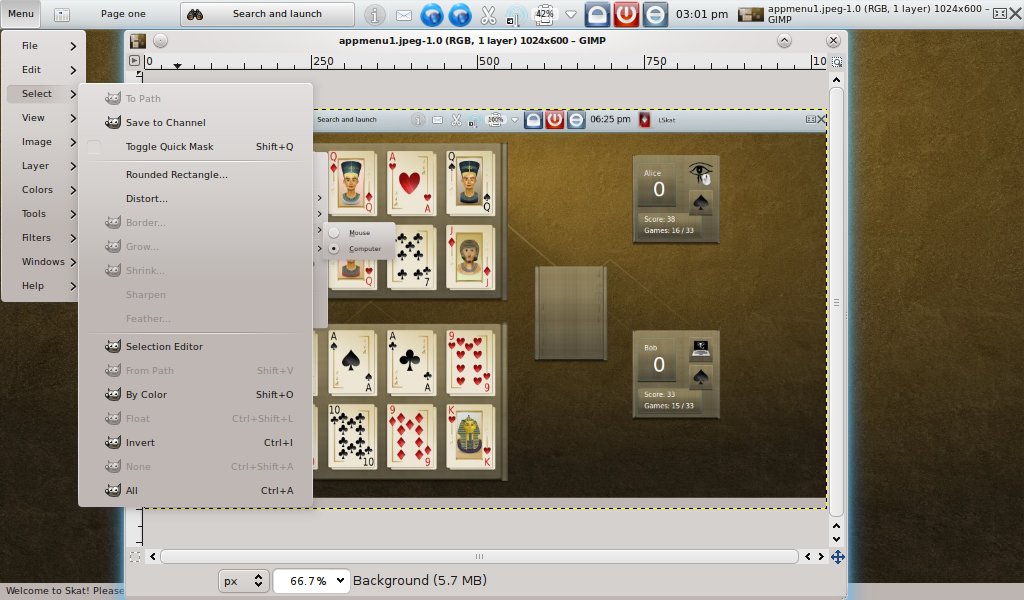Viewport: 1024px width, 600px height.
Task: Click the pager icon beside Menu button
Action: [x=61, y=14]
